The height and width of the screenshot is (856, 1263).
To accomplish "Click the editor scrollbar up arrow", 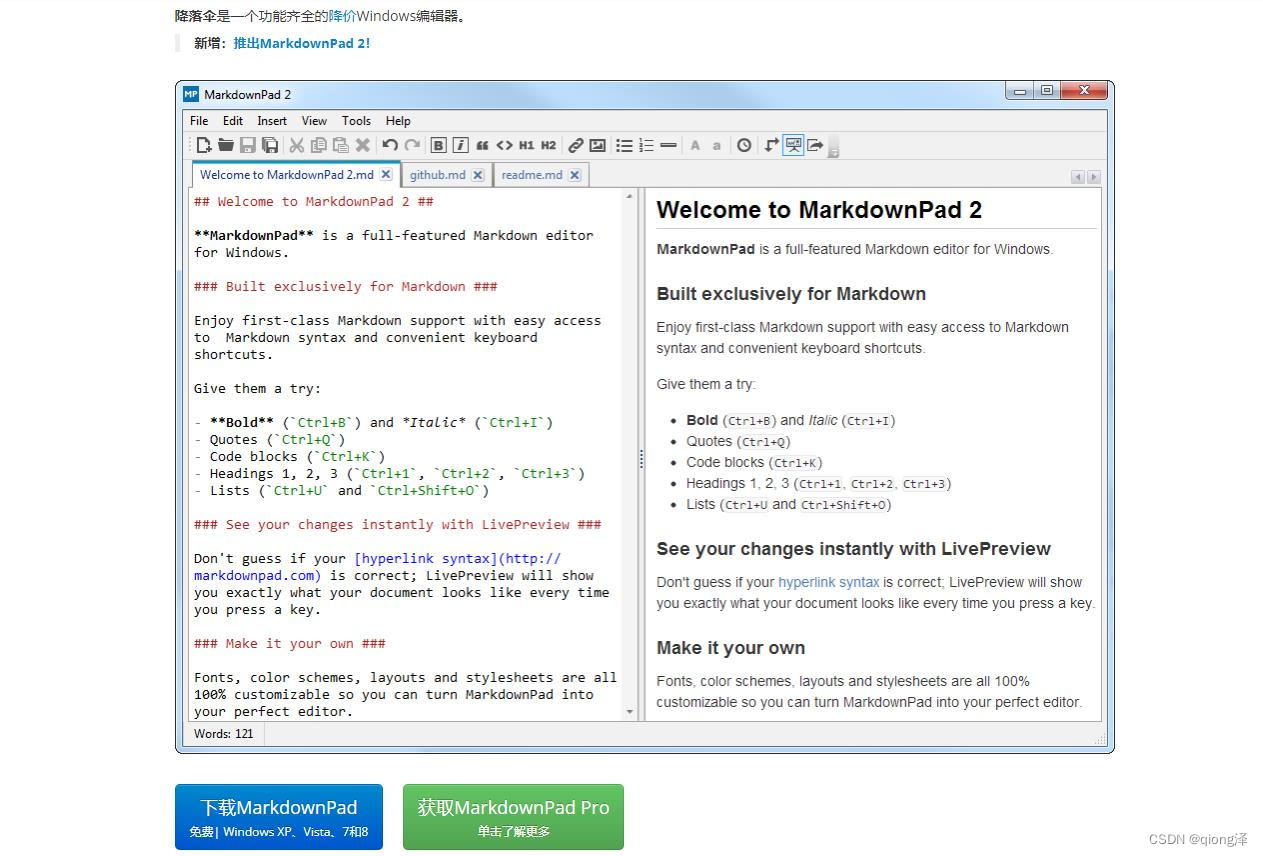I will (x=630, y=196).
